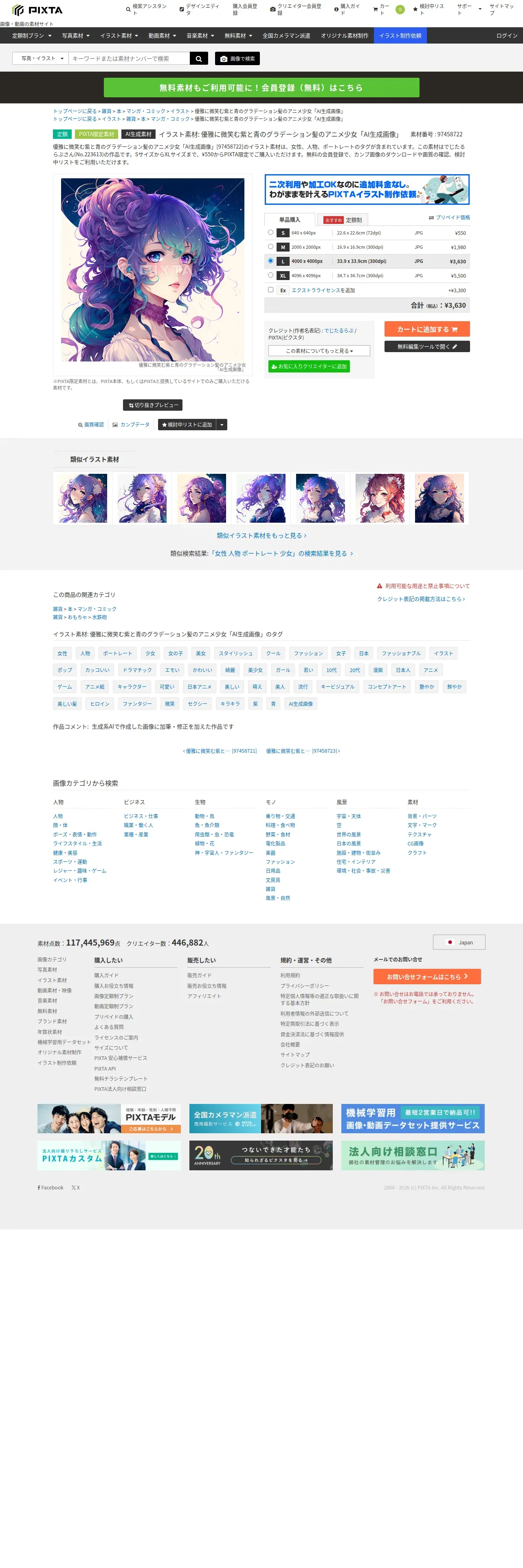Viewport: 523px width, 1568px height.
Task: Open the イラスト制作依頼 navigation item
Action: point(400,36)
